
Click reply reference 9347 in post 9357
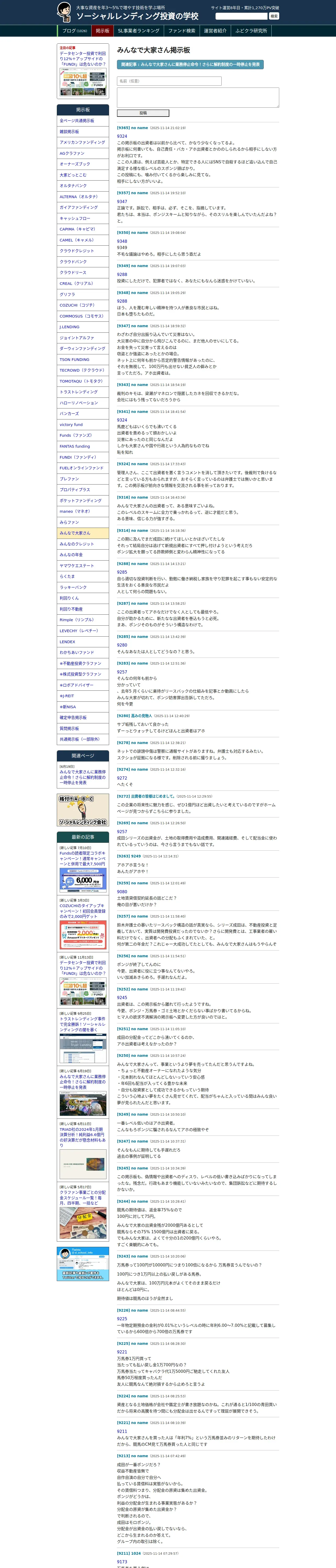122,201
